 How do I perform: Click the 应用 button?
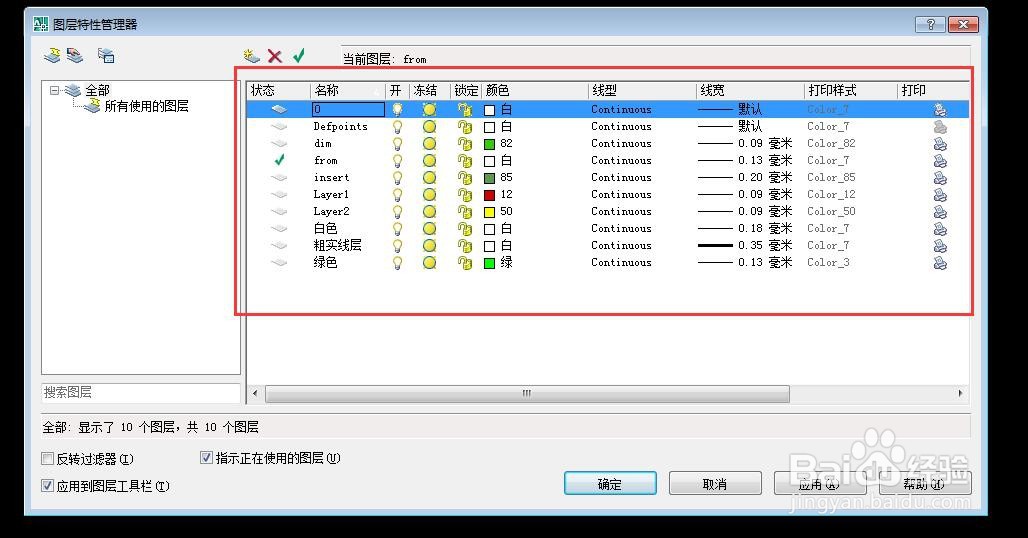click(820, 484)
